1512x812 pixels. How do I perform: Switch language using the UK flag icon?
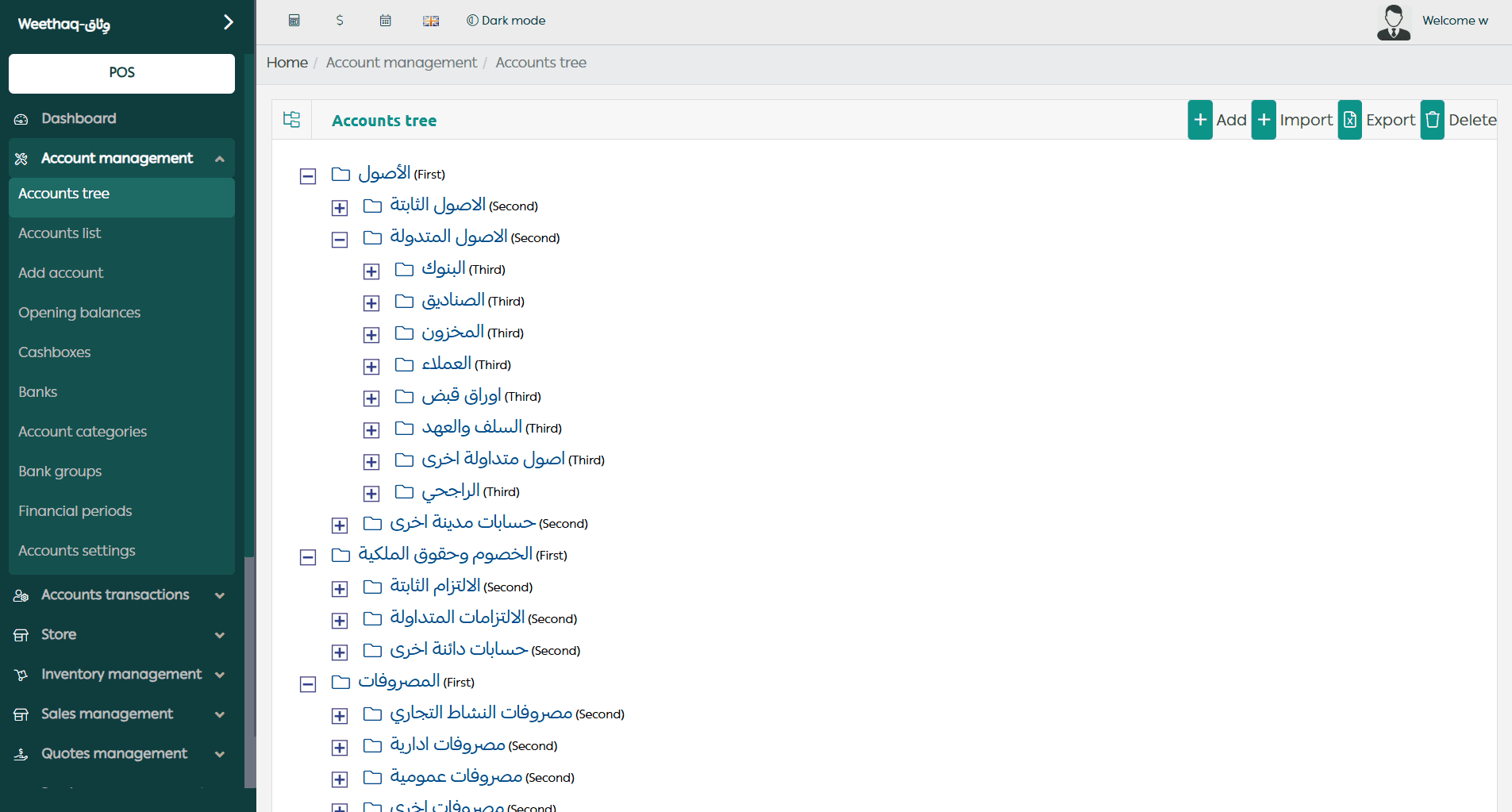pyautogui.click(x=431, y=21)
